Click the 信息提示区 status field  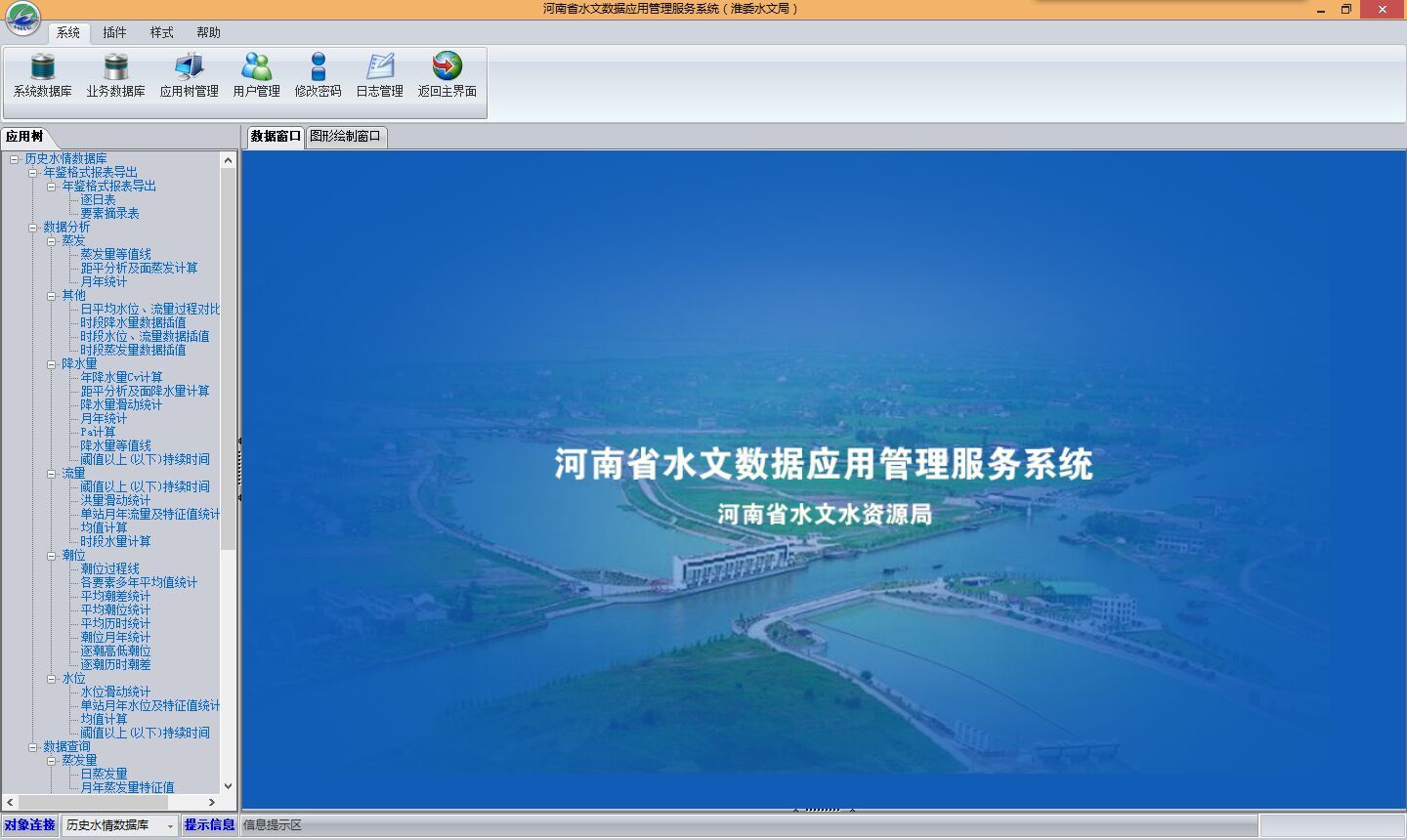(748, 826)
